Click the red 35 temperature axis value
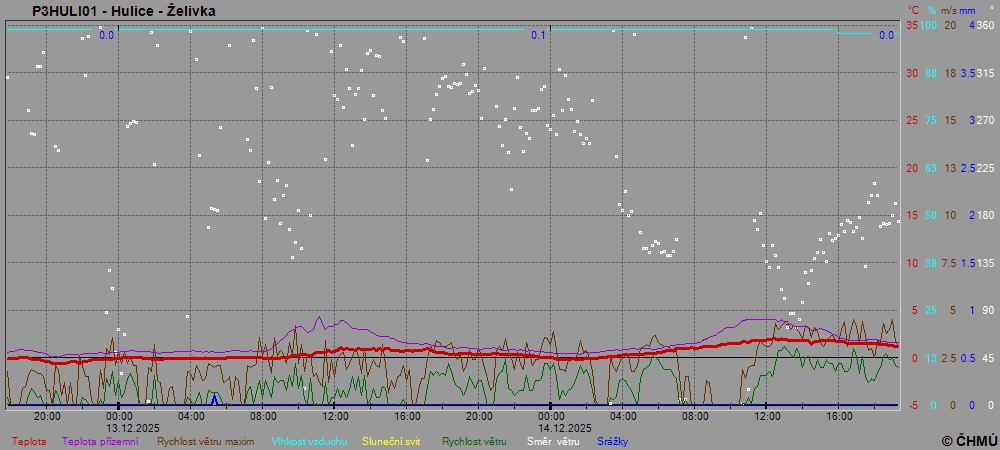1000x450 pixels. [x=911, y=25]
